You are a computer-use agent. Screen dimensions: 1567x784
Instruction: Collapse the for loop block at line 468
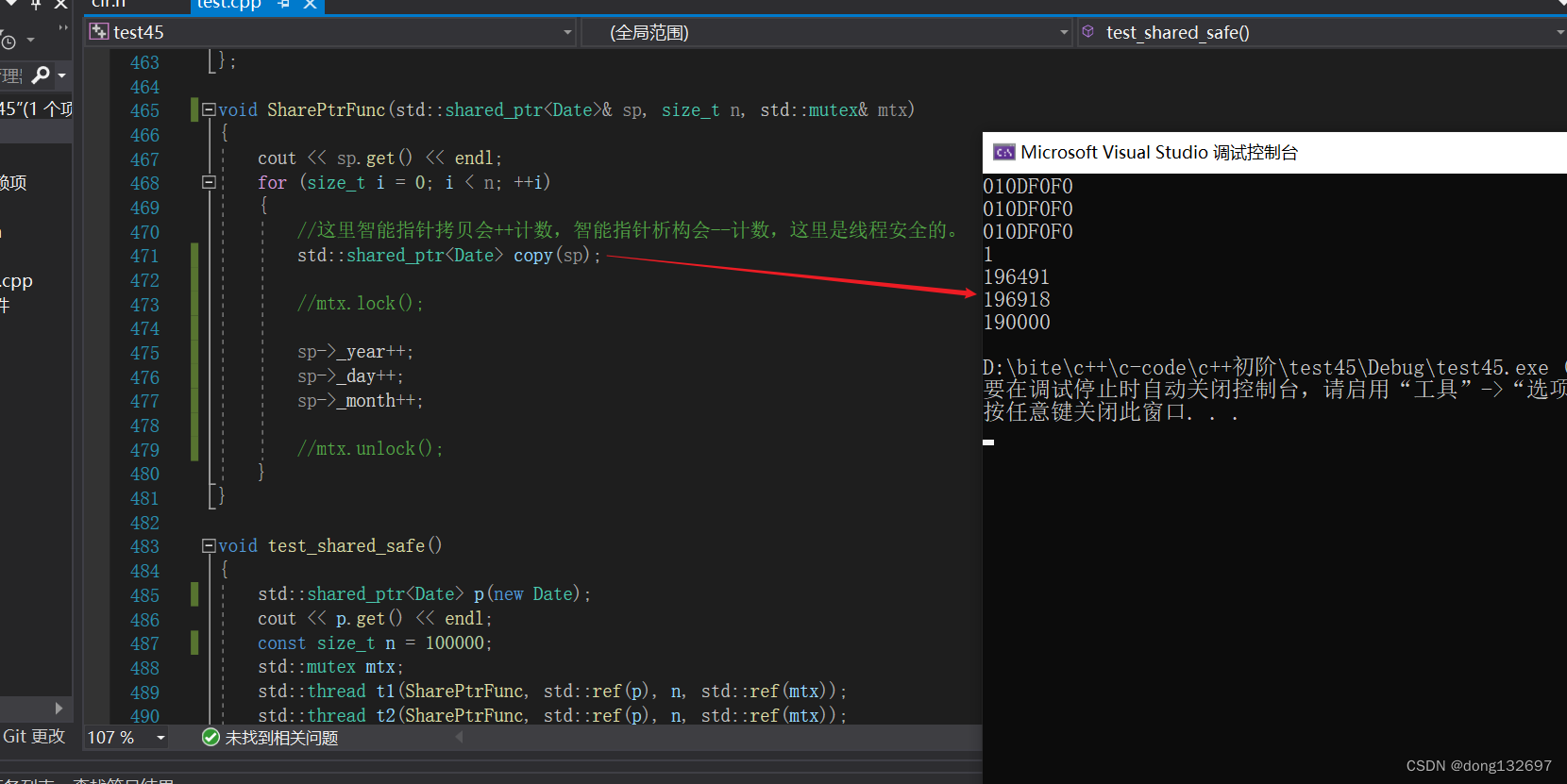click(x=209, y=182)
